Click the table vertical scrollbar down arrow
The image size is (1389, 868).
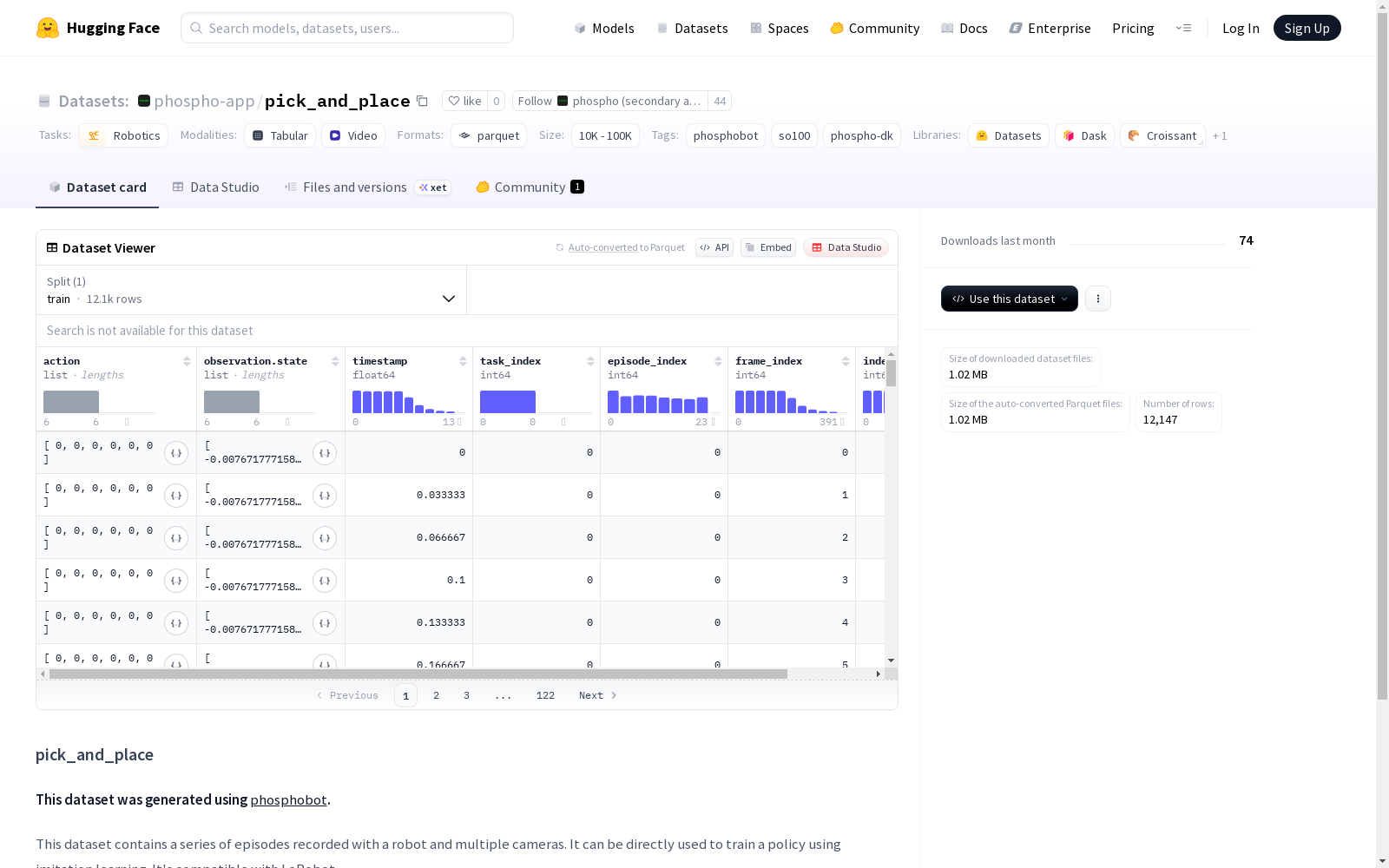point(891,661)
